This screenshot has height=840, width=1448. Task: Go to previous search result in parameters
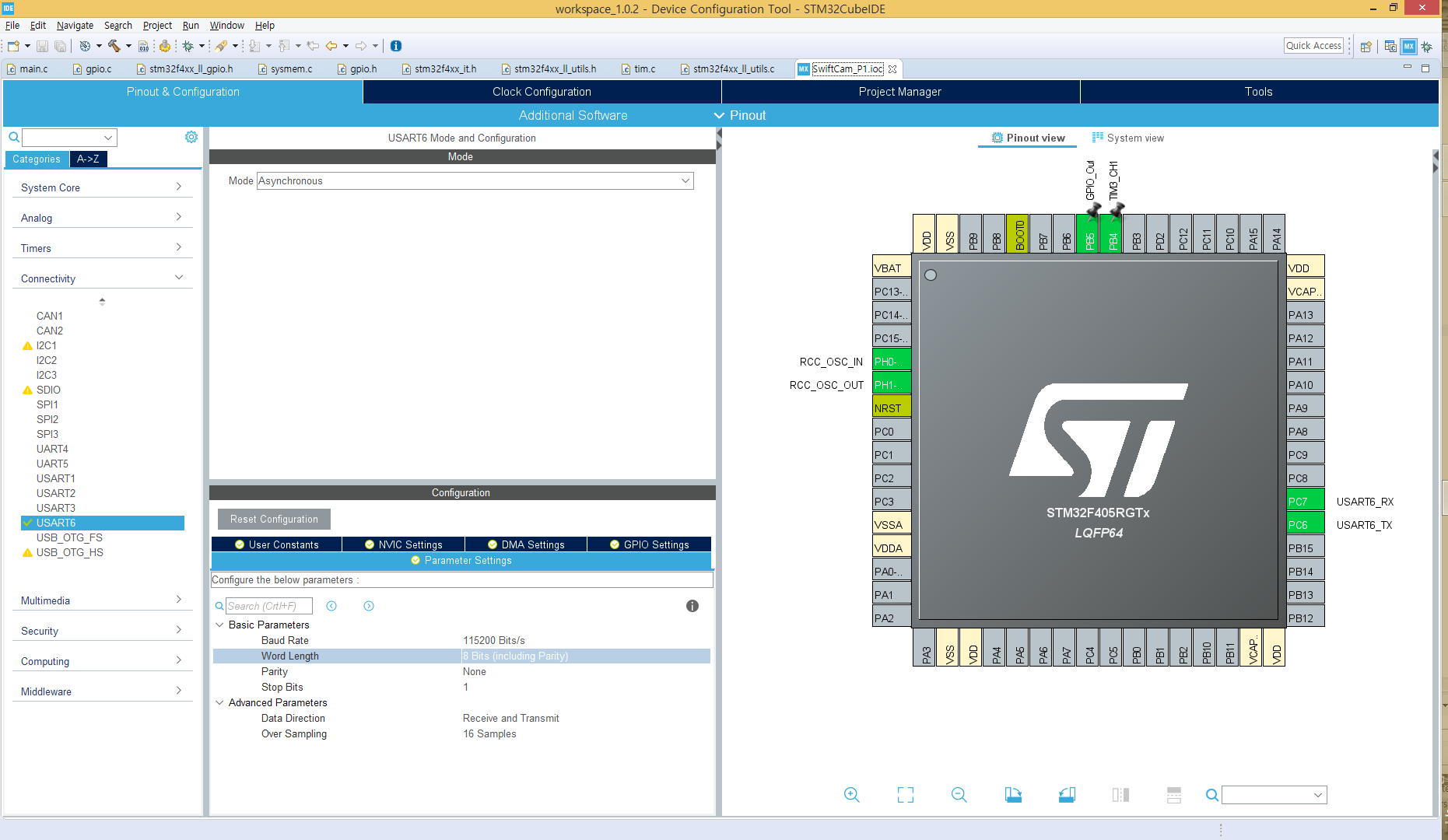click(x=331, y=606)
